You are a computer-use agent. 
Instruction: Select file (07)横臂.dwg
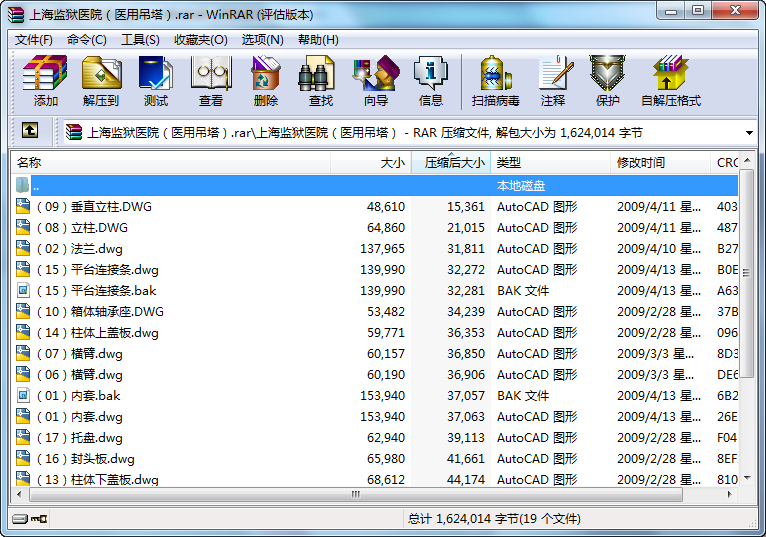click(80, 354)
